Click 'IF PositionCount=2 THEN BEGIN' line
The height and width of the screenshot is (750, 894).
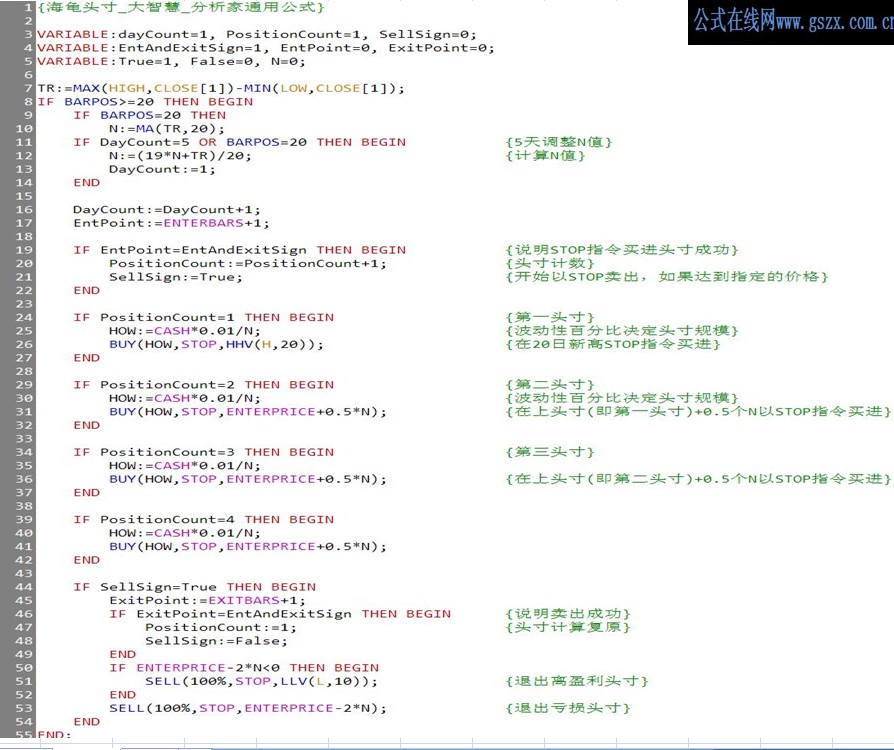pyautogui.click(x=204, y=385)
